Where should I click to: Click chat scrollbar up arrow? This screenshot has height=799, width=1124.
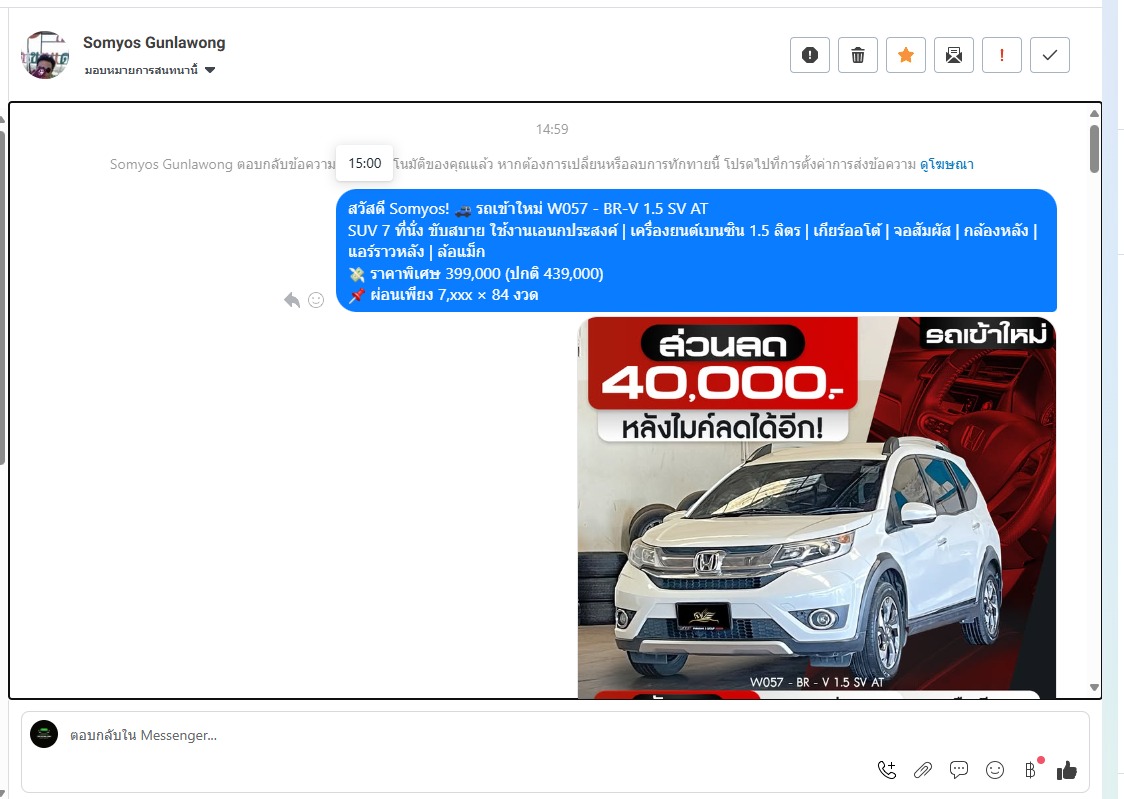[1094, 113]
